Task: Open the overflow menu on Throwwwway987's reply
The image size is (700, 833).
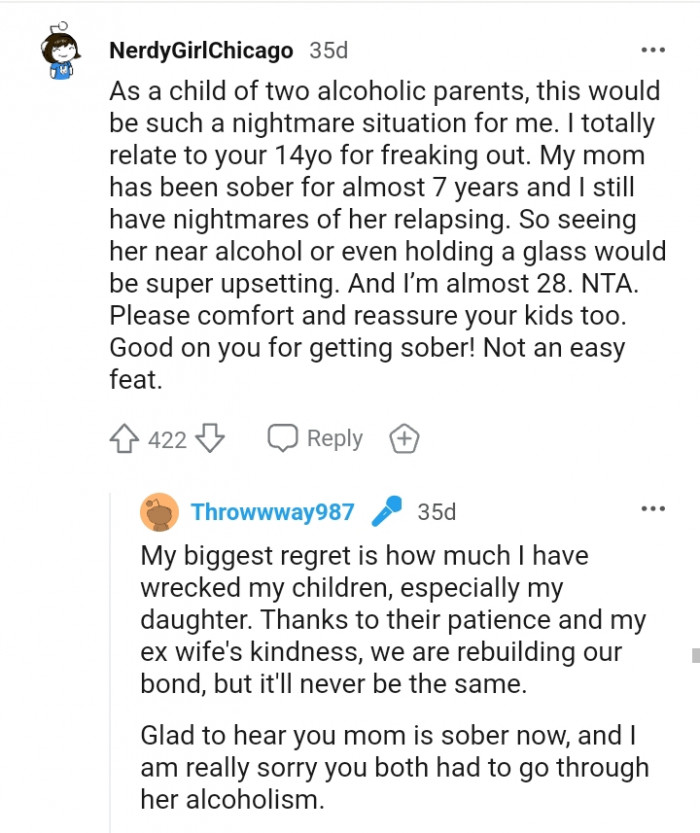Action: 655,508
